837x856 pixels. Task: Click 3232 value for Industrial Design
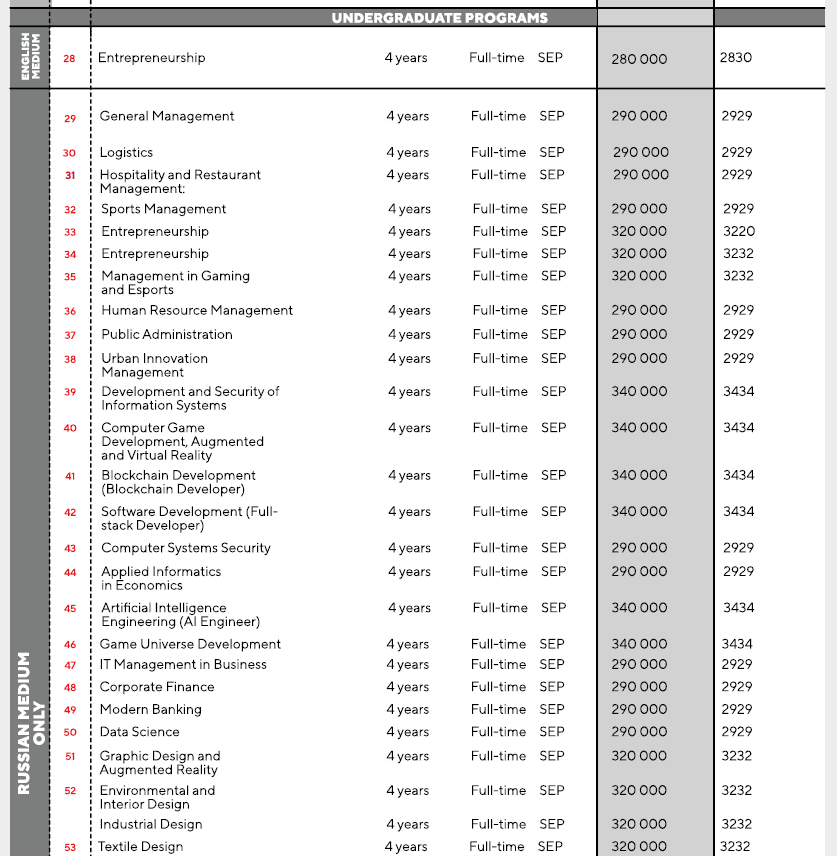coord(737,824)
